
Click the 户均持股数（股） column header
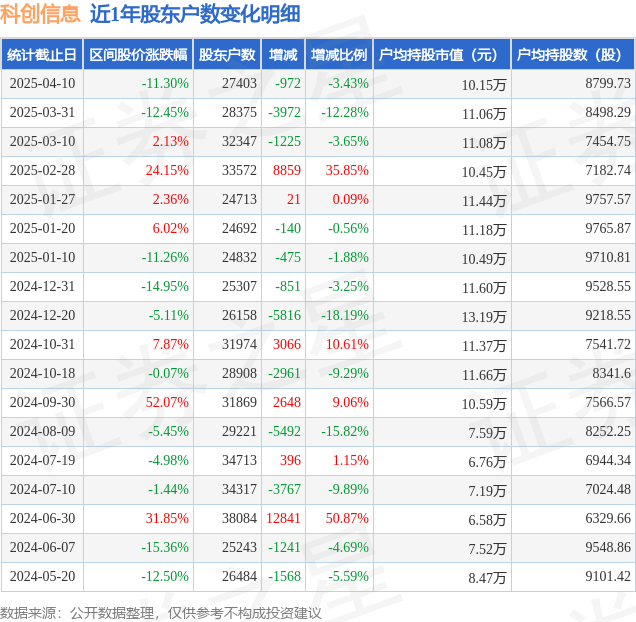point(573,54)
